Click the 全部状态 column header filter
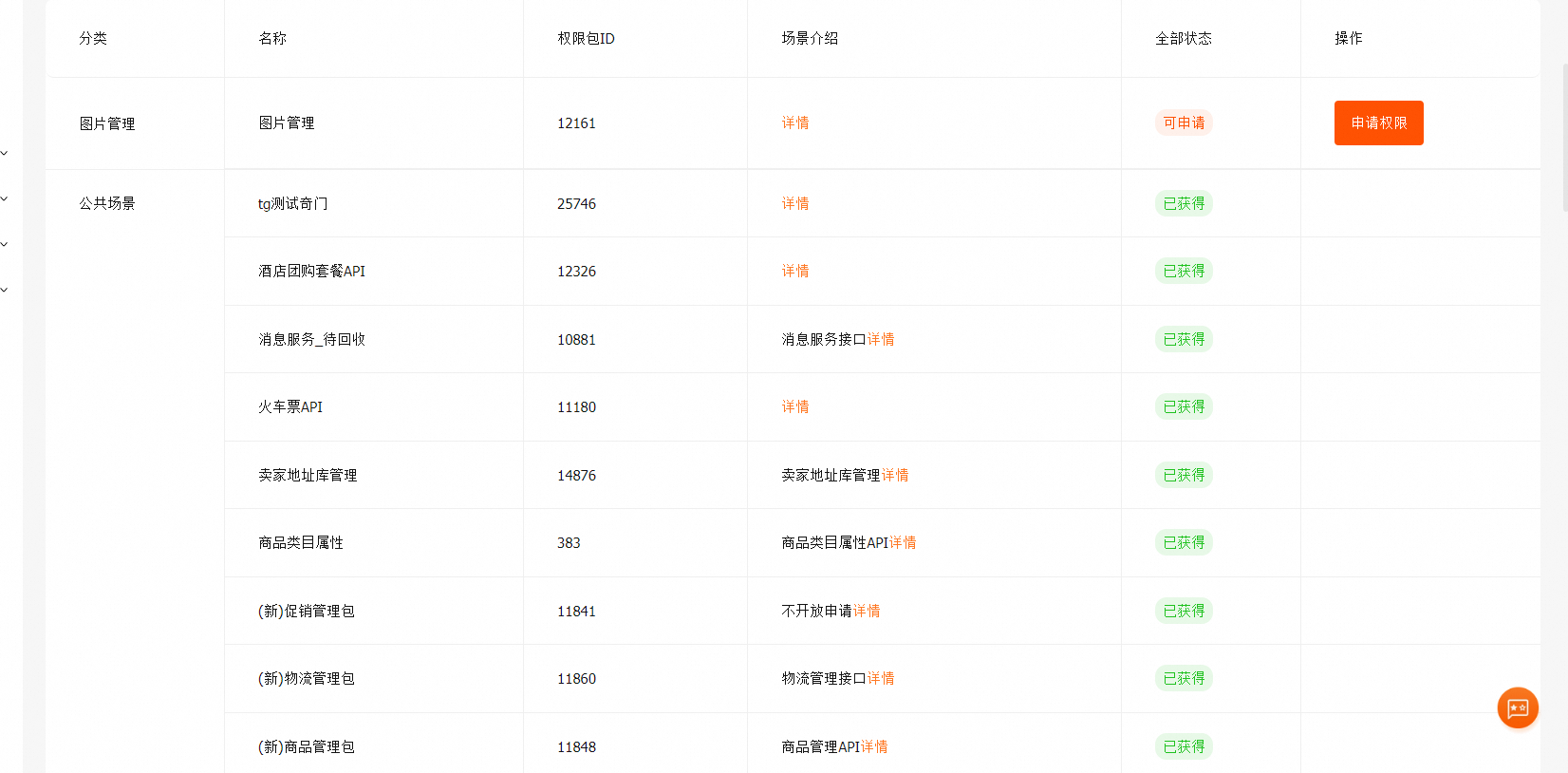Image resolution: width=1568 pixels, height=773 pixels. (1183, 39)
